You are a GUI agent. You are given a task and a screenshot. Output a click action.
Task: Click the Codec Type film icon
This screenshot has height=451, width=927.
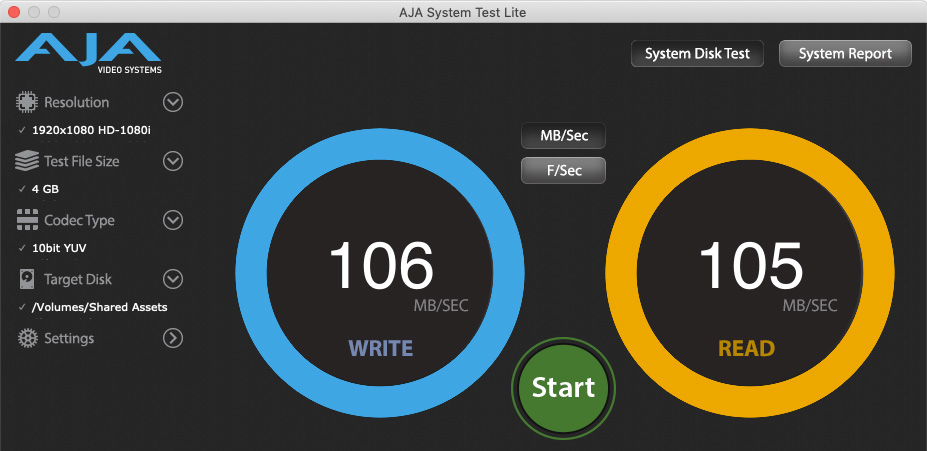pos(27,220)
